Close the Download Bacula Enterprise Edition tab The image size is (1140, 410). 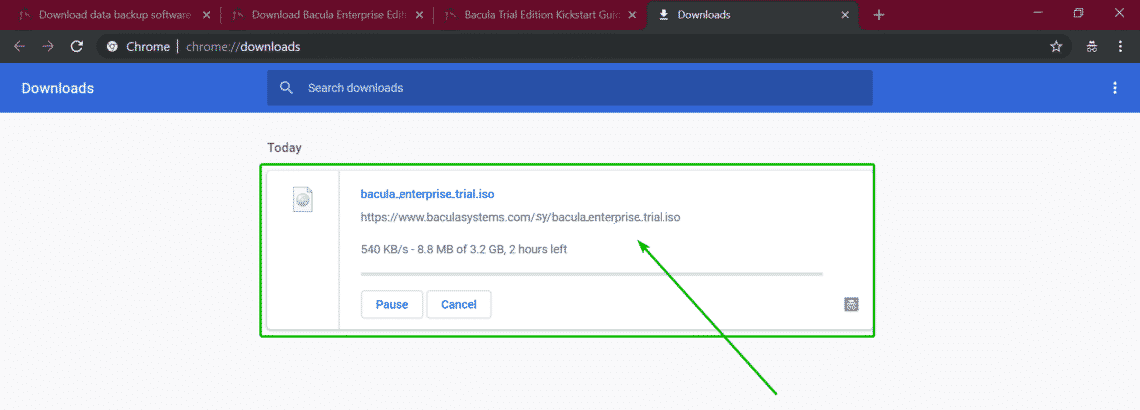[419, 15]
